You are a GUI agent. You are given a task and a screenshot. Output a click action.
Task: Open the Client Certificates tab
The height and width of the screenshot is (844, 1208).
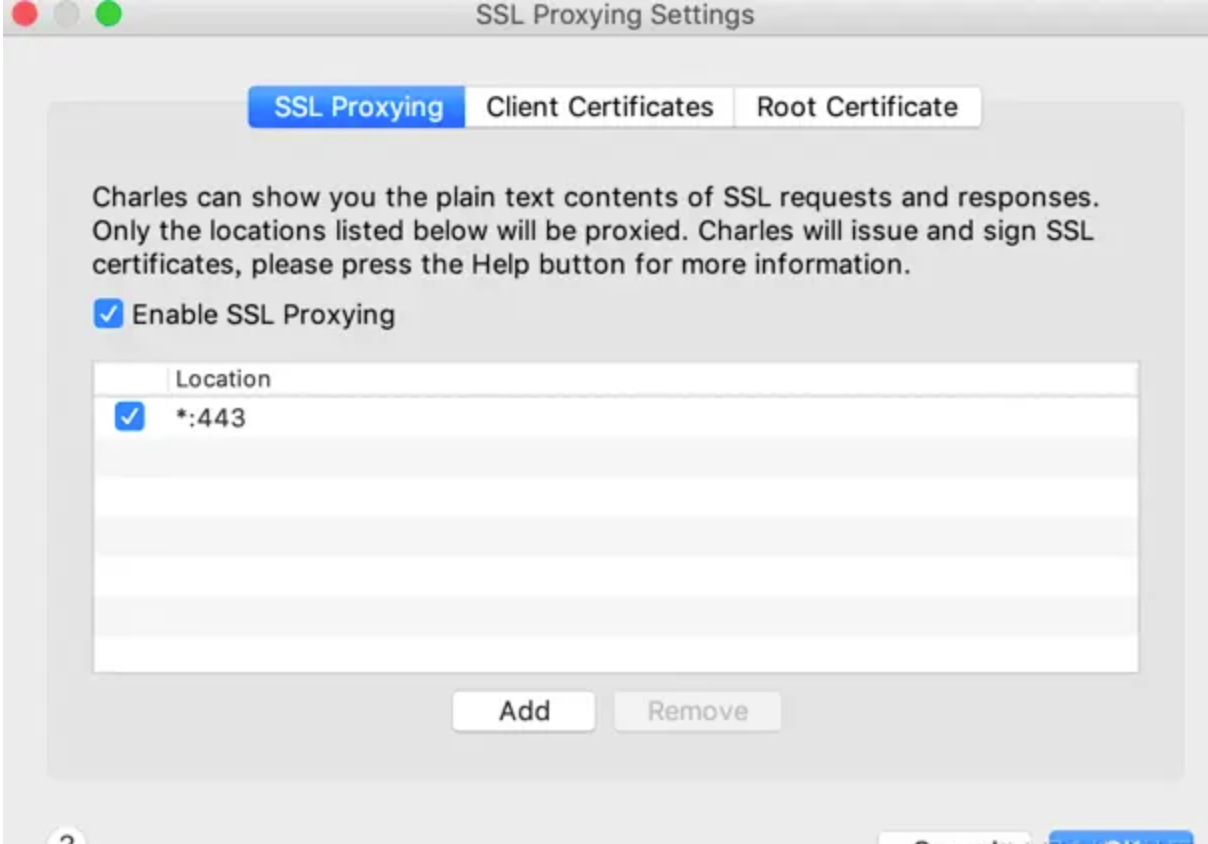pyautogui.click(x=600, y=107)
